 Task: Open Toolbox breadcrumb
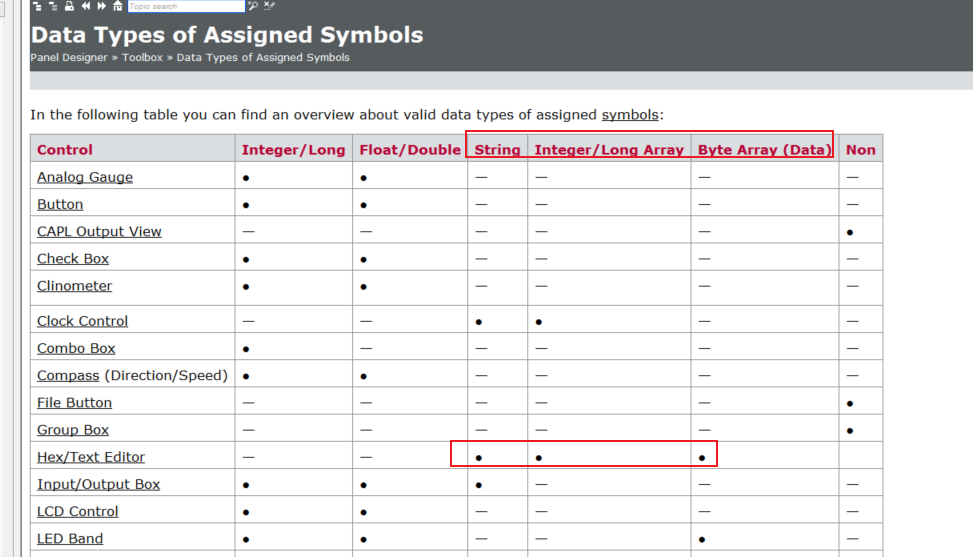142,57
